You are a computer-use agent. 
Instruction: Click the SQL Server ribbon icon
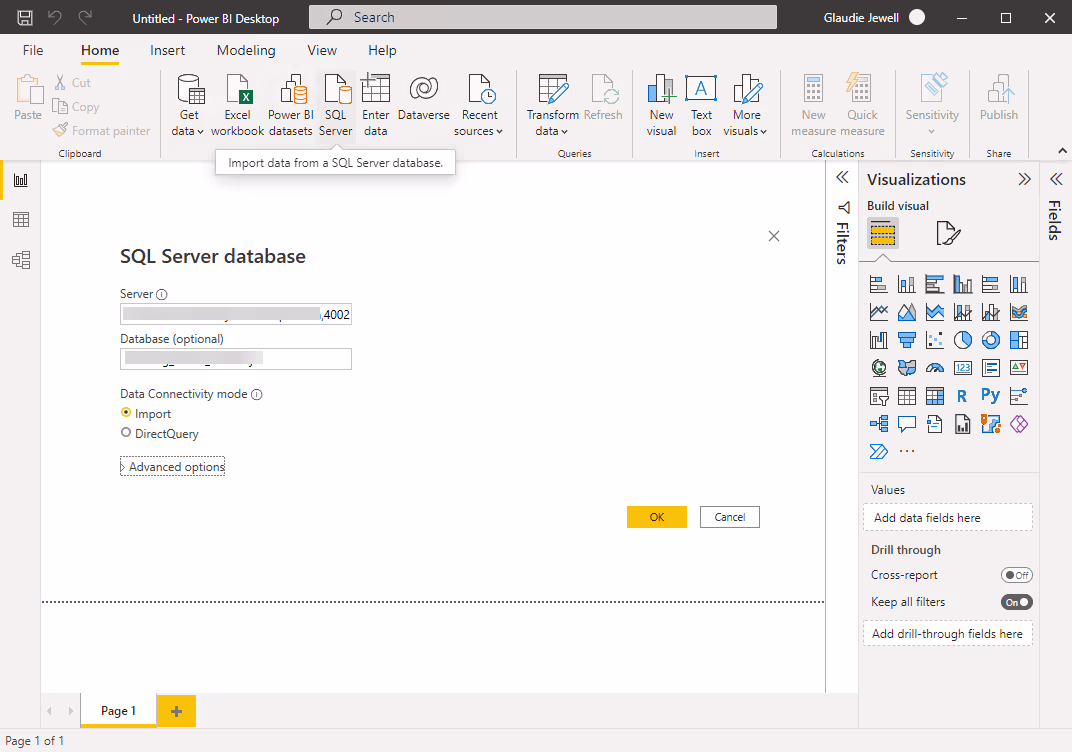336,106
